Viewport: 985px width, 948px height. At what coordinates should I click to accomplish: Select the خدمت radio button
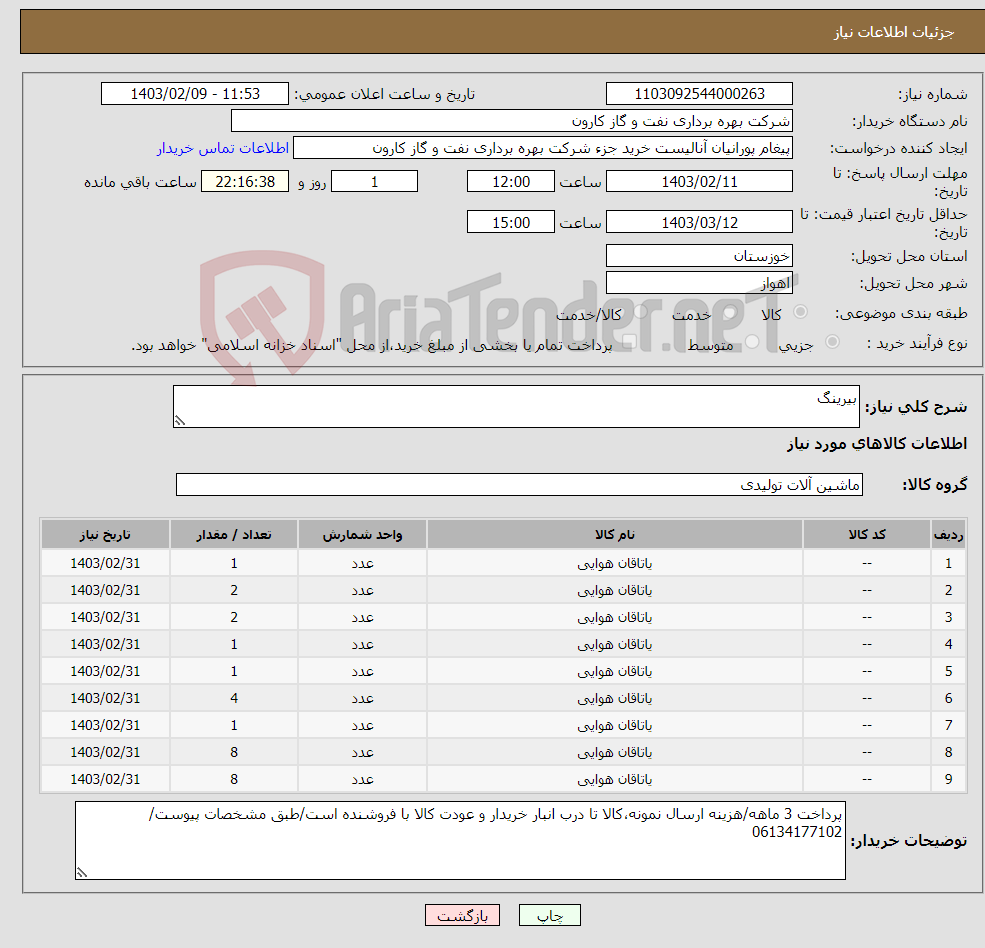[x=730, y=312]
